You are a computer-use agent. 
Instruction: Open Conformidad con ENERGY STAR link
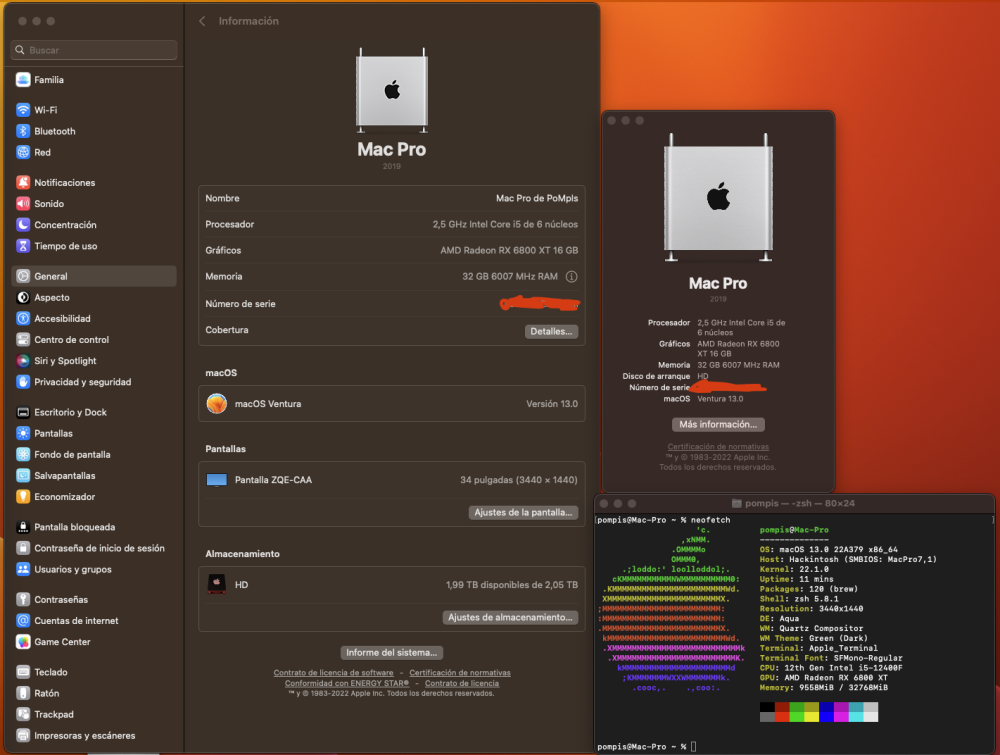pos(346,683)
